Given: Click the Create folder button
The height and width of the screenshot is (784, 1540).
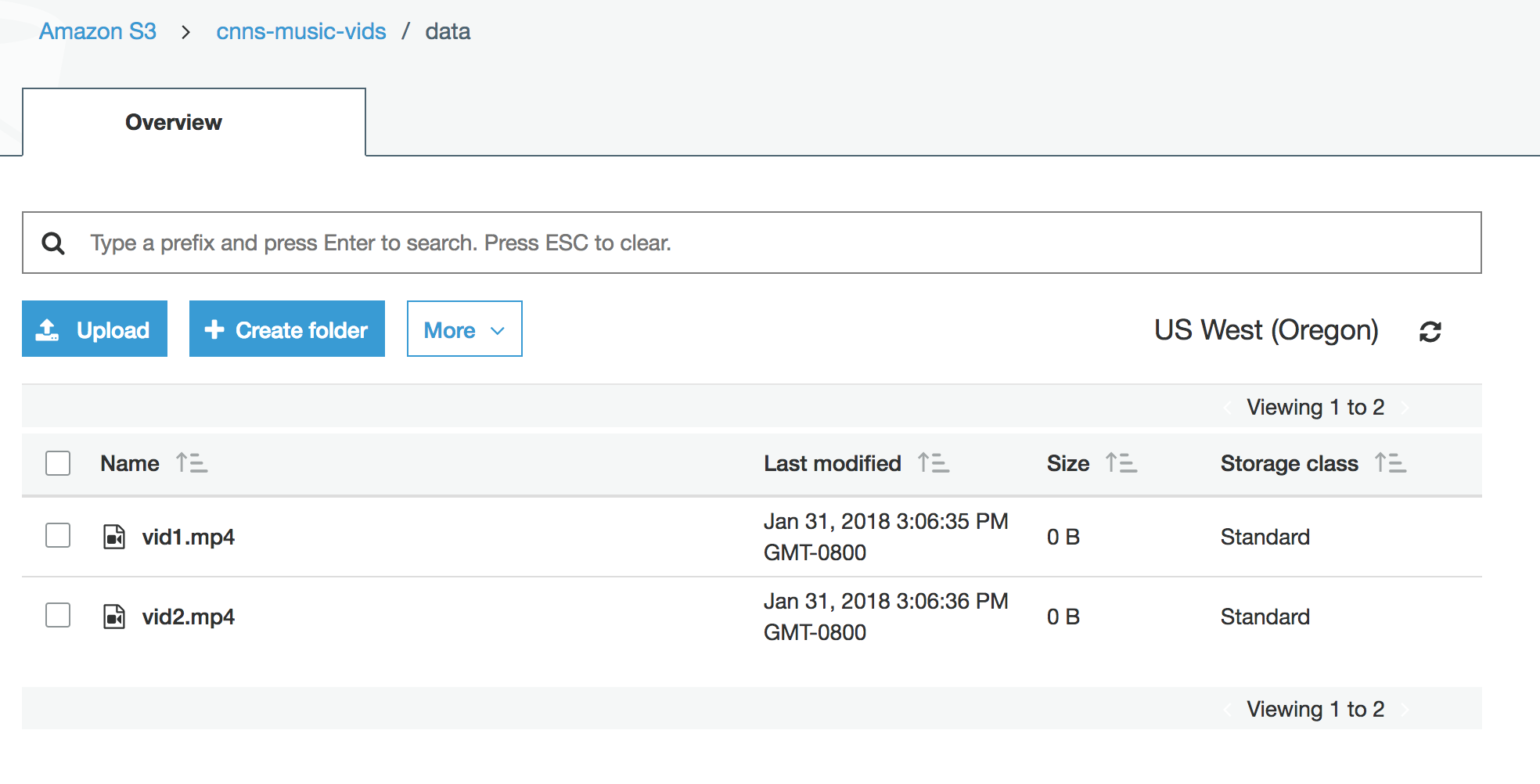Looking at the screenshot, I should tap(287, 329).
